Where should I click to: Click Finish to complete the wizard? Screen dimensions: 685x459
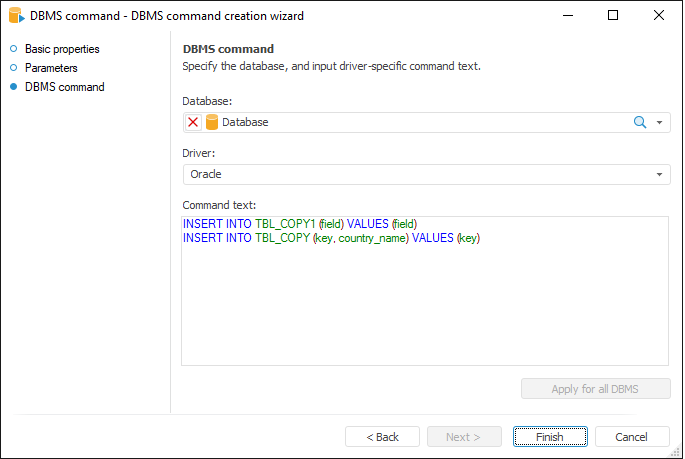coord(549,437)
